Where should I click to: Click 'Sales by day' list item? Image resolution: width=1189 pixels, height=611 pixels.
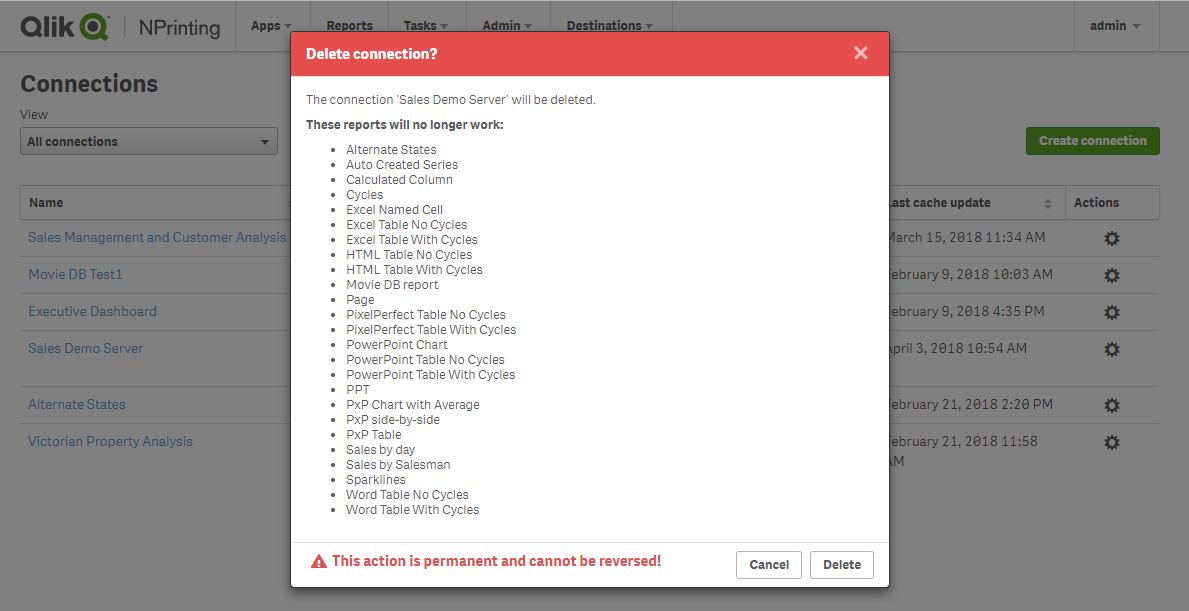coord(381,450)
